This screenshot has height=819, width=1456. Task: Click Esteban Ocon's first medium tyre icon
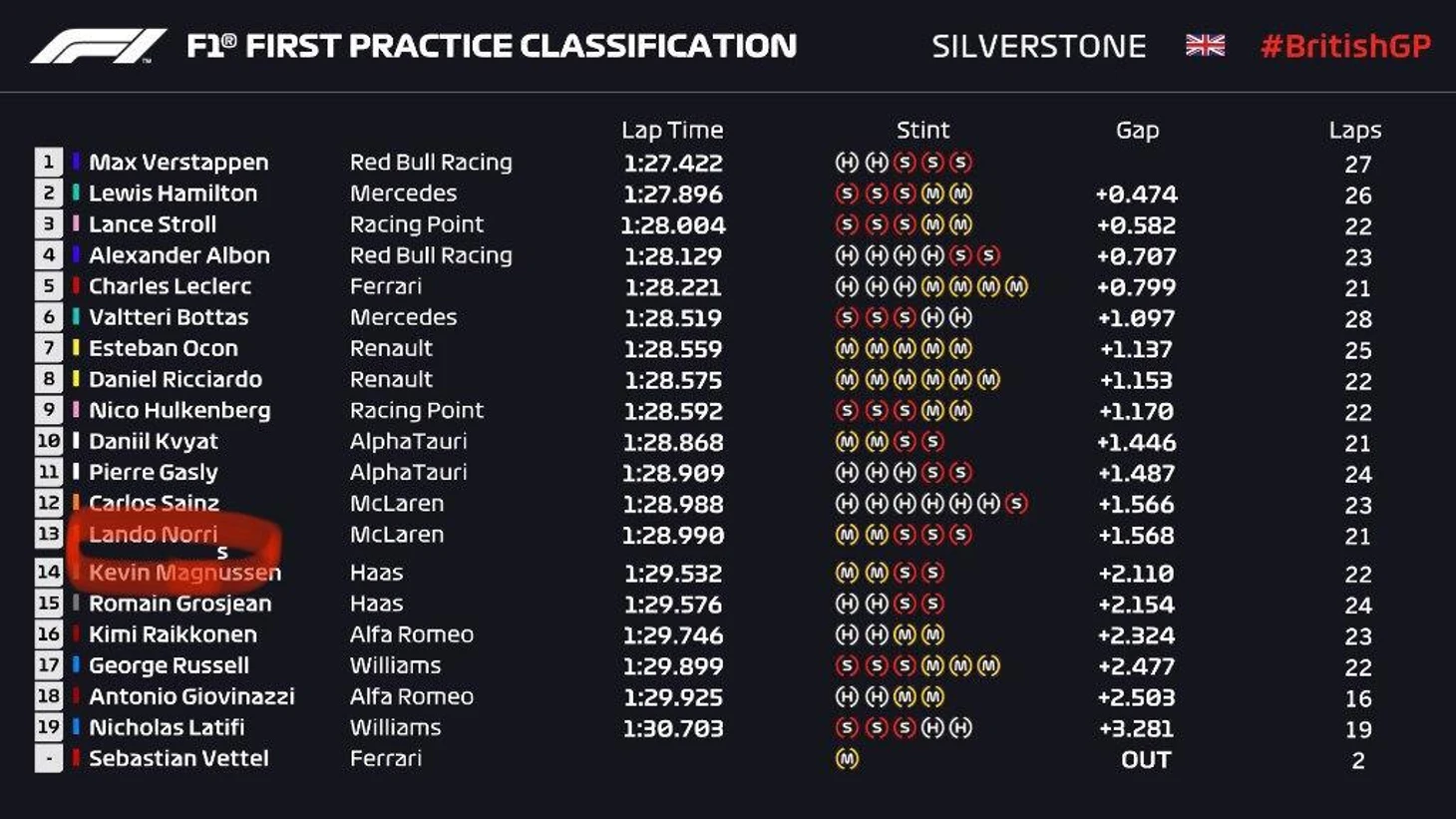click(x=847, y=349)
